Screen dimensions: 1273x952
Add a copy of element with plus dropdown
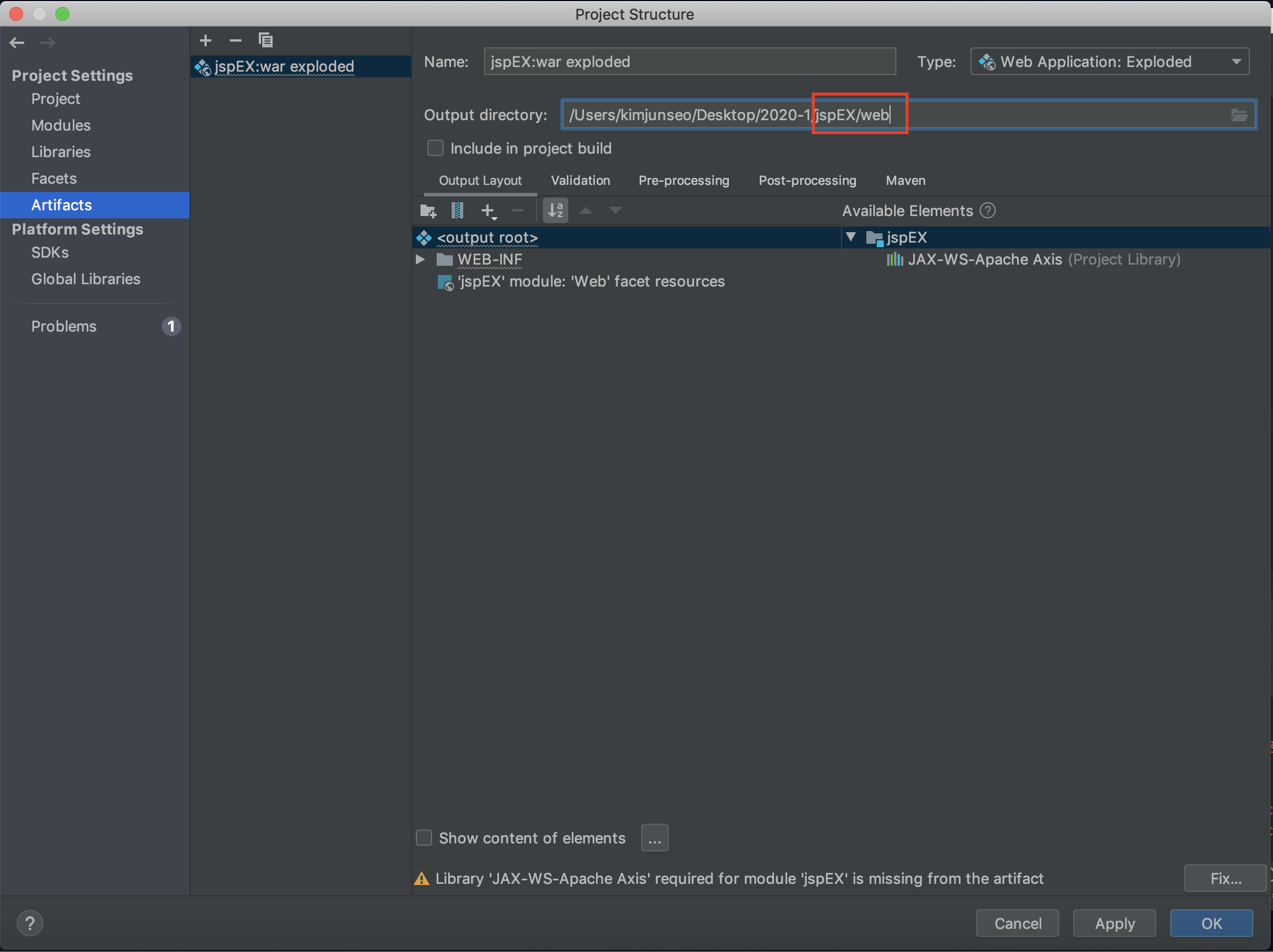coord(489,211)
